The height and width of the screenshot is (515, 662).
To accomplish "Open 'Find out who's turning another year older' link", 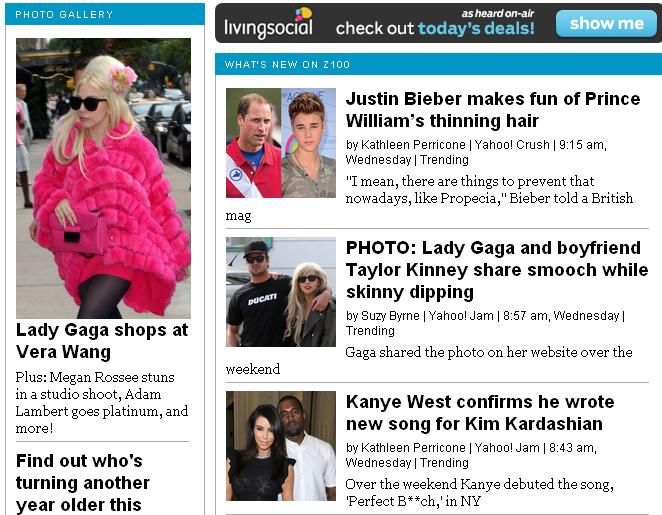I will [x=83, y=483].
